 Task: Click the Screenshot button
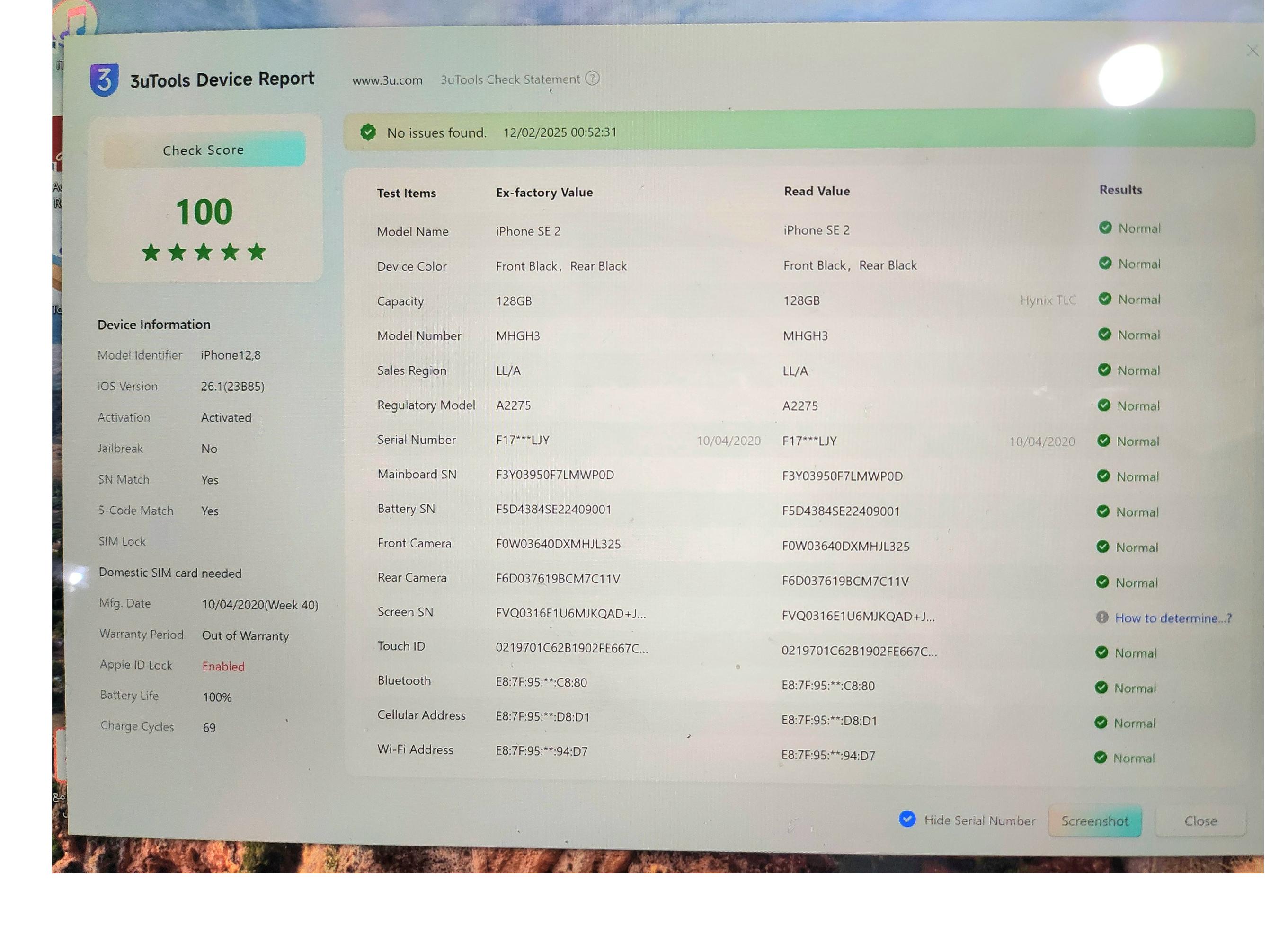1094,821
